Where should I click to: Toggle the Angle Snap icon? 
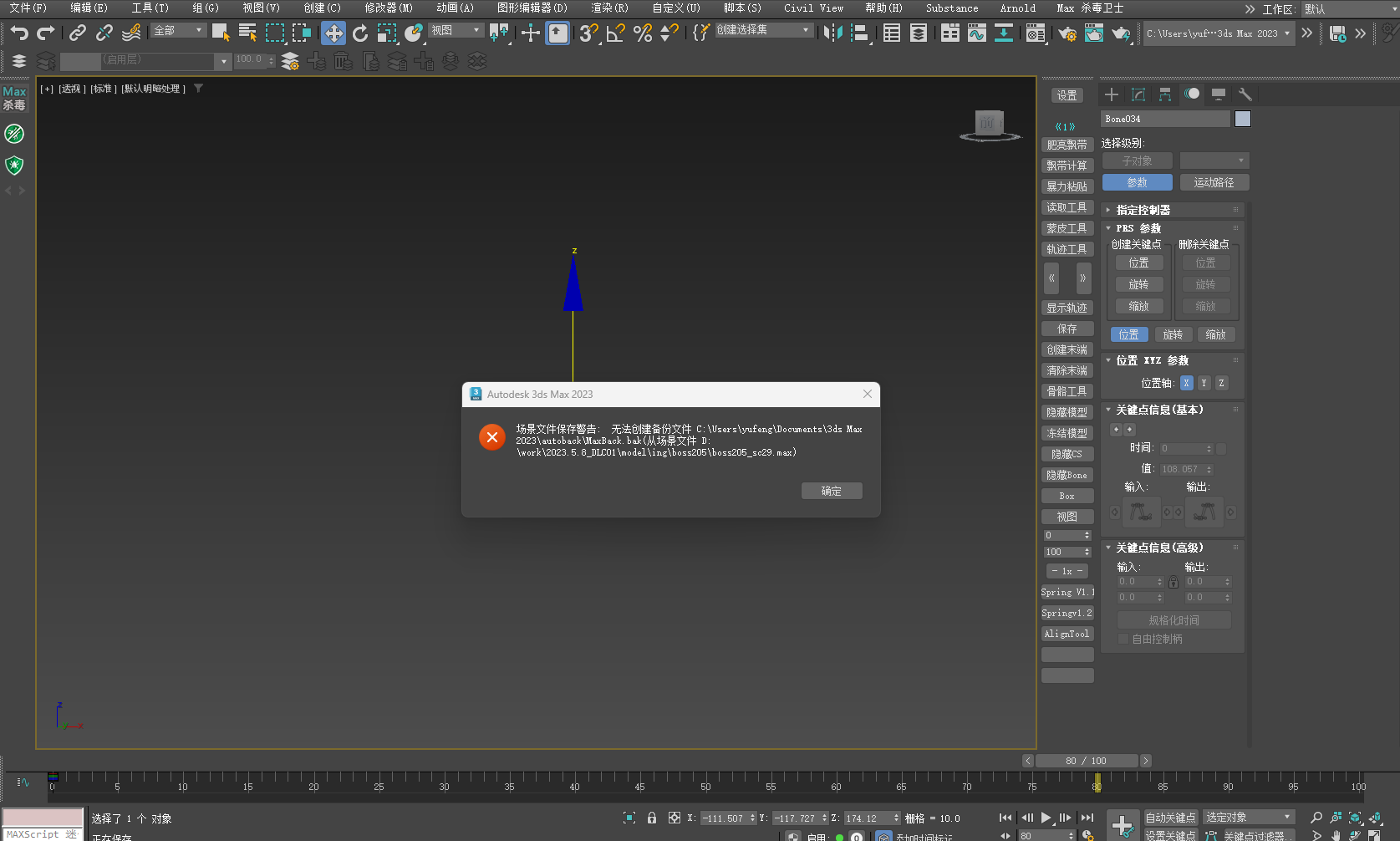(616, 33)
